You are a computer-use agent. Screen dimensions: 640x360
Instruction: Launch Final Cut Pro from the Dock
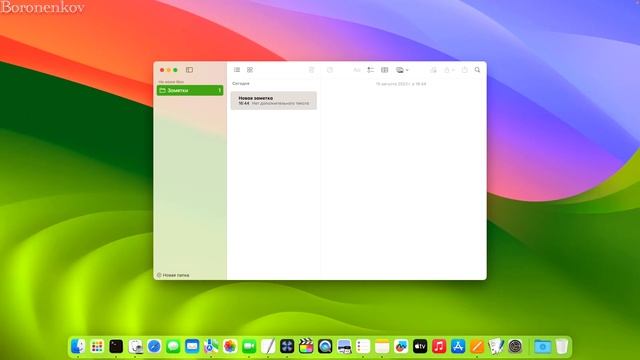tap(306, 346)
